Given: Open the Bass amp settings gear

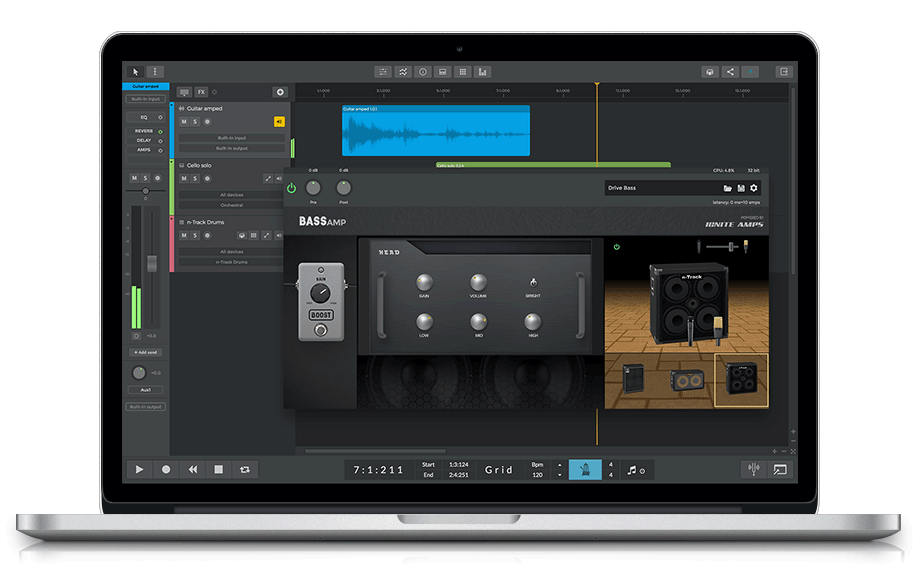Looking at the screenshot, I should [753, 188].
